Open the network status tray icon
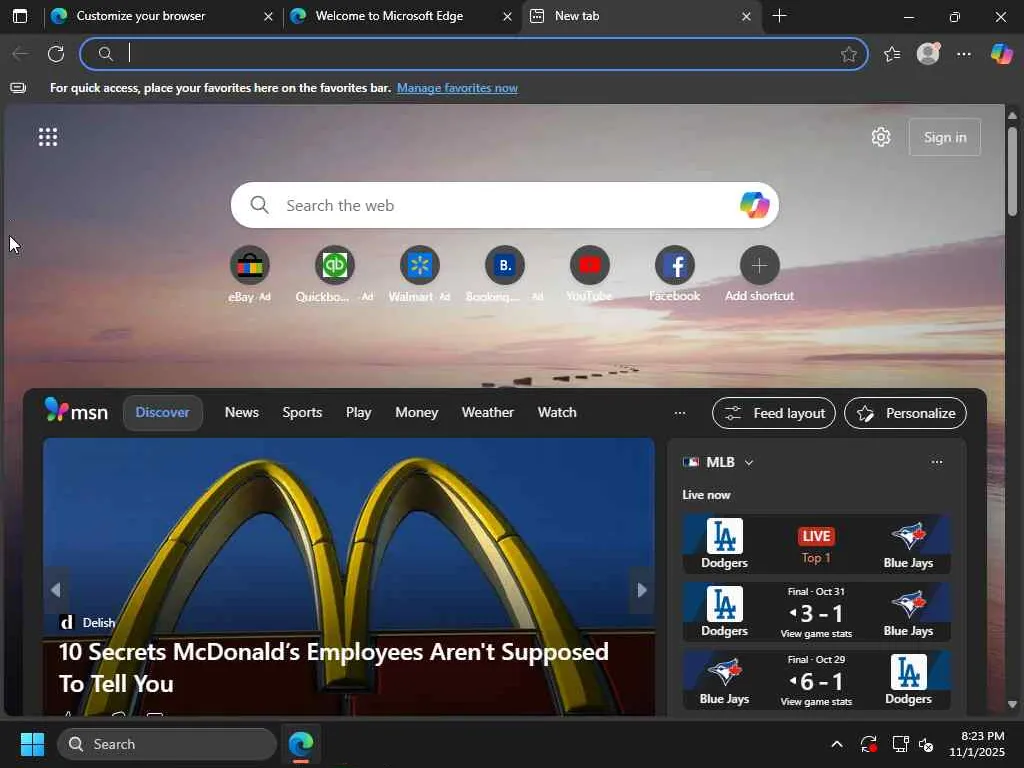1024x768 pixels. (900, 744)
